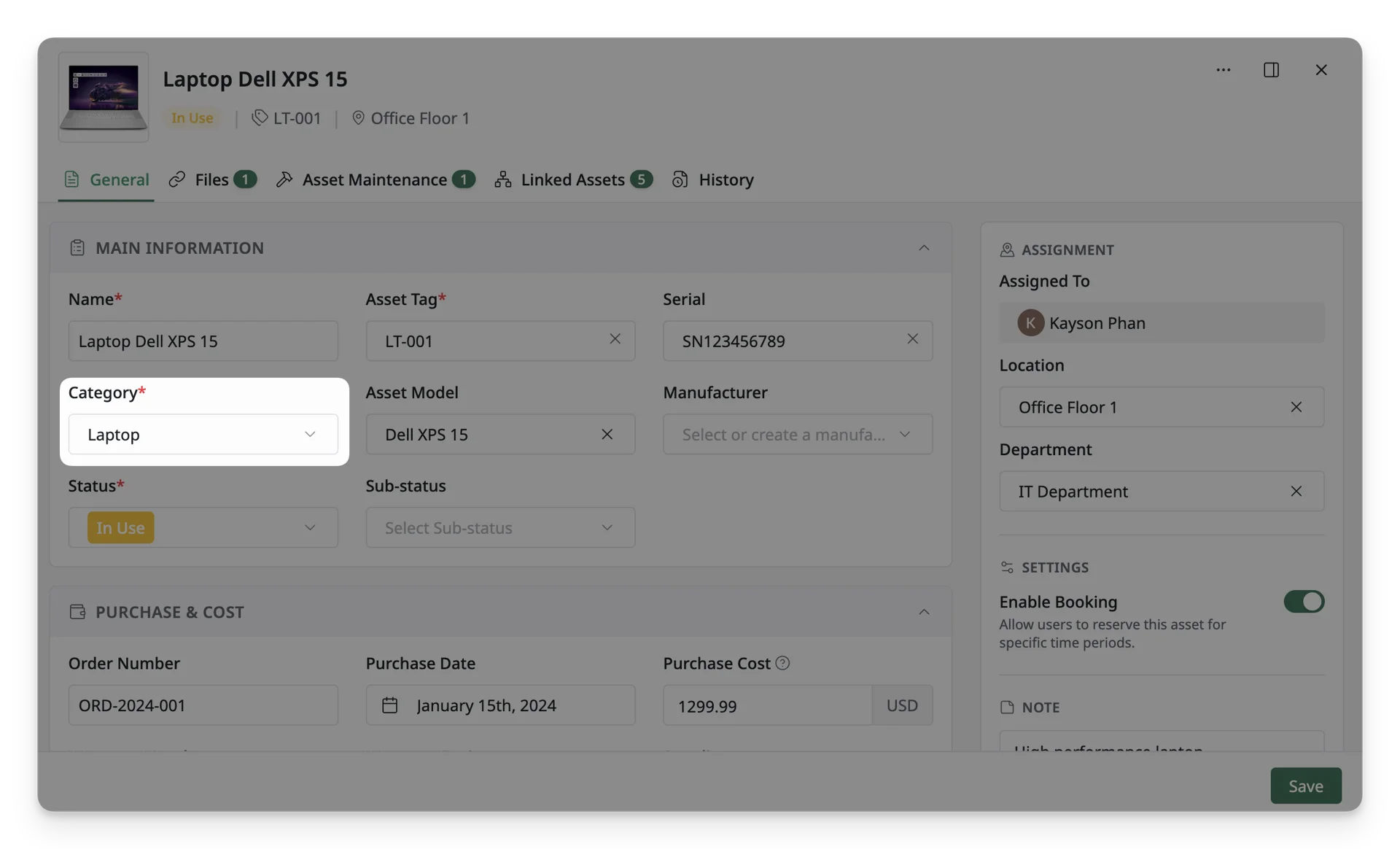Collapse the Purchase & Cost section
Image resolution: width=1400 pixels, height=849 pixels.
(924, 612)
